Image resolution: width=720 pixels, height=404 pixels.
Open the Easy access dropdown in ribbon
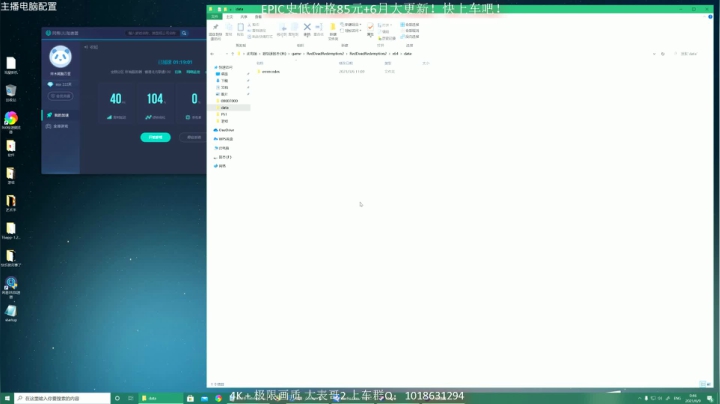(x=351, y=31)
